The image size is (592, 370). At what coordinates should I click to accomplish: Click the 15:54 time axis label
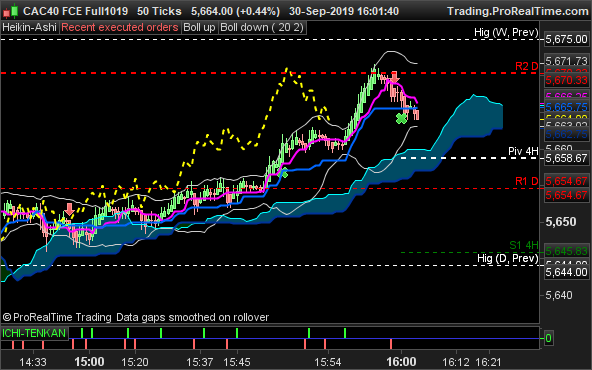pyautogui.click(x=328, y=362)
